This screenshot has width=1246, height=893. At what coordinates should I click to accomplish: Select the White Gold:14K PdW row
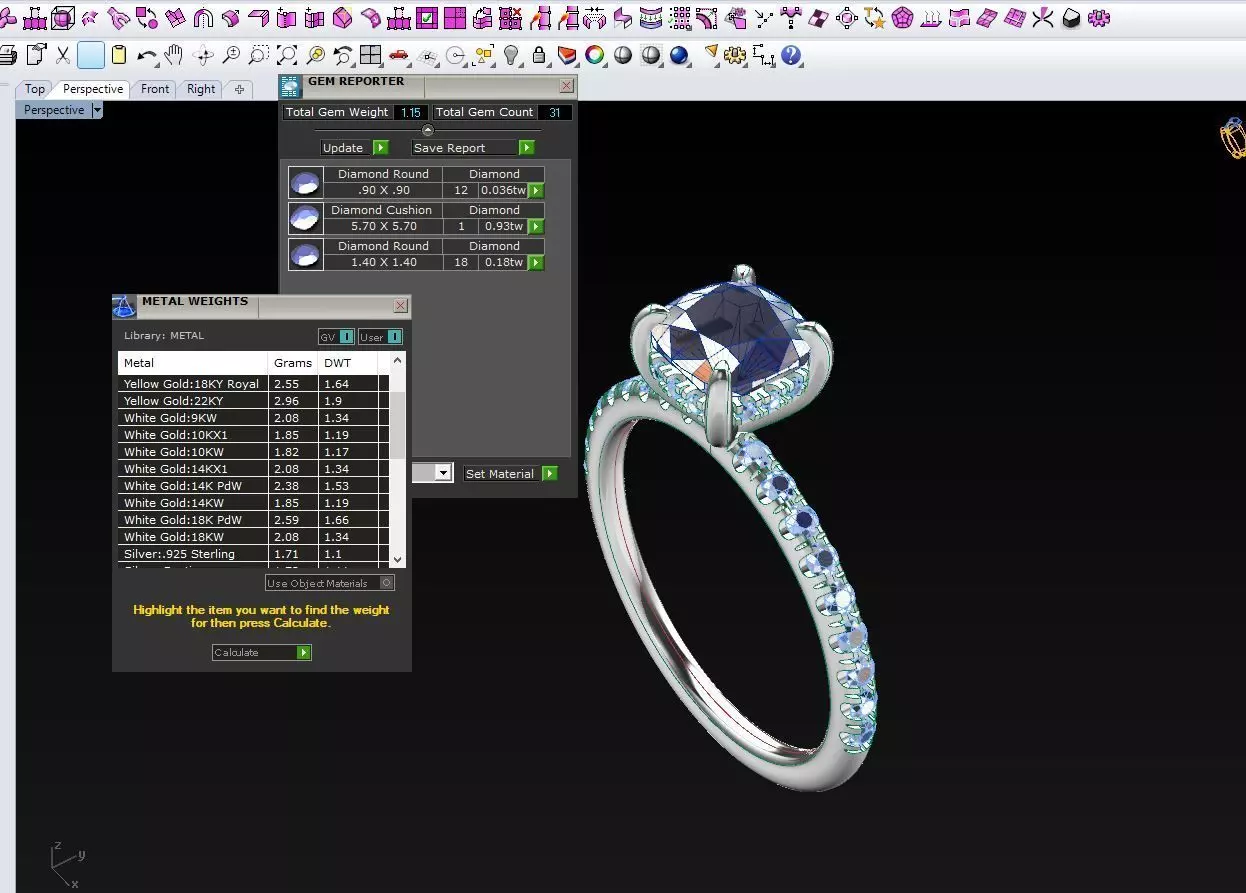[x=253, y=486]
